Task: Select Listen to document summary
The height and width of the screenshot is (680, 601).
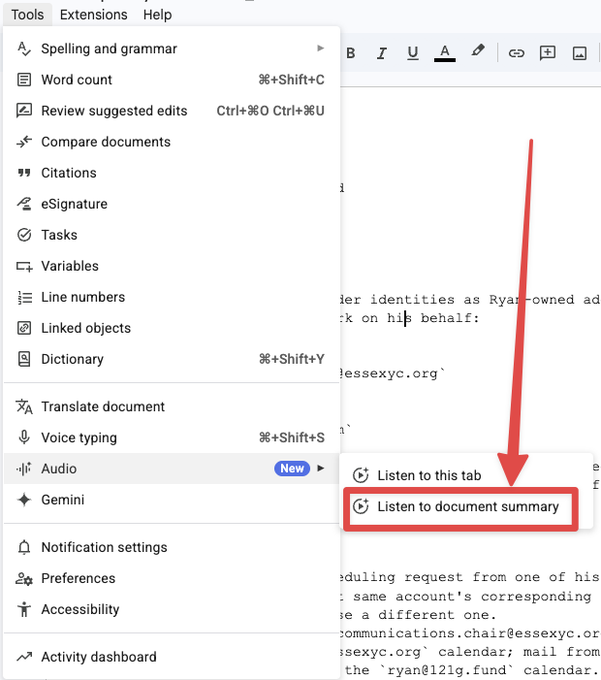Action: coord(467,507)
